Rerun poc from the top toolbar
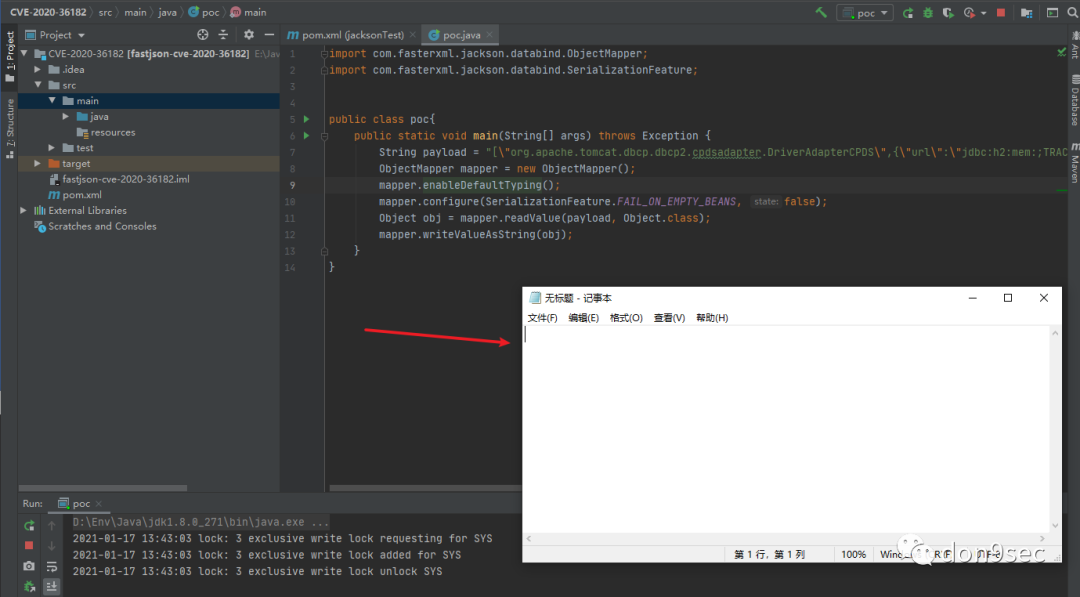Image resolution: width=1080 pixels, height=597 pixels. click(x=908, y=12)
